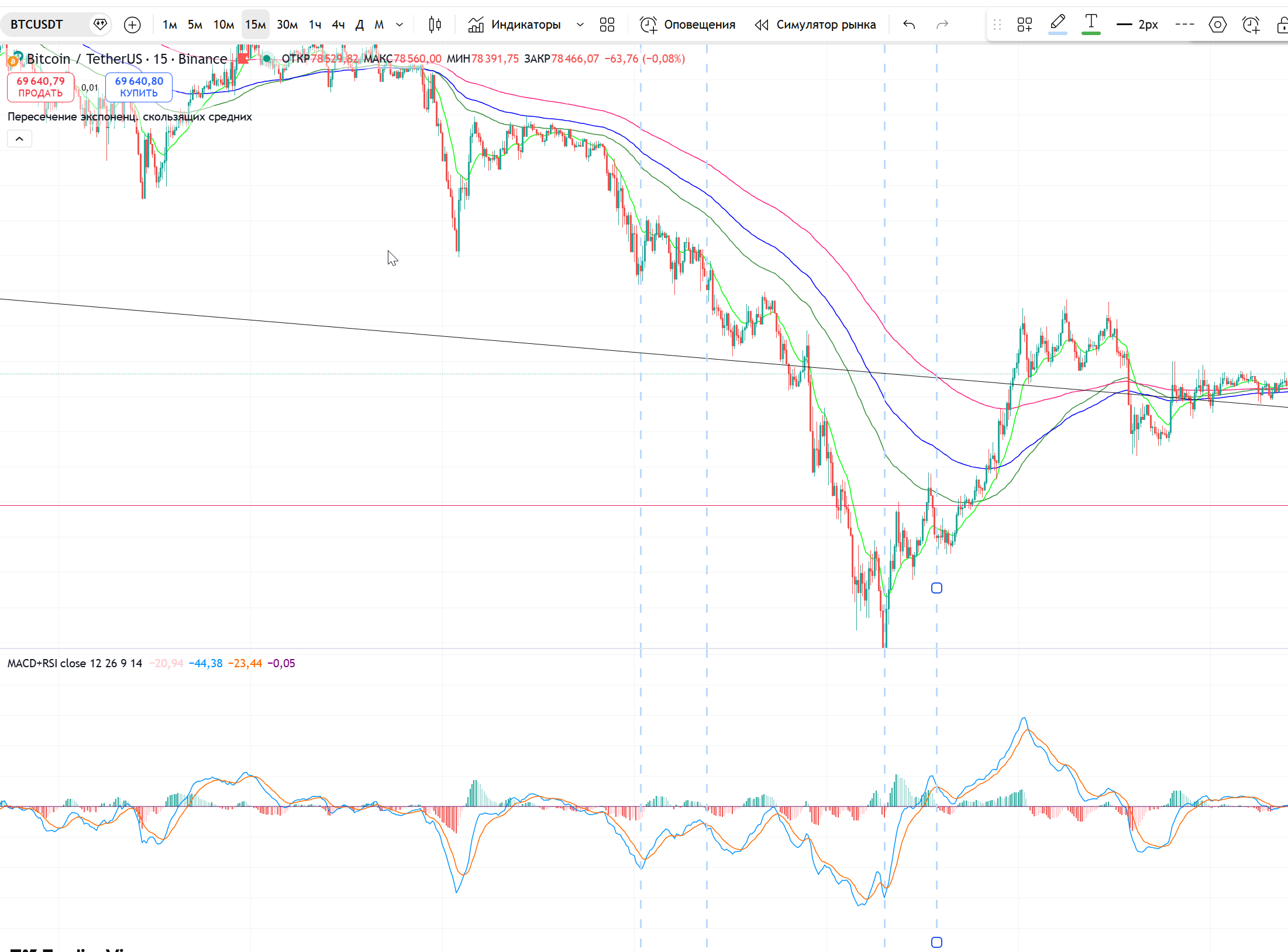
Task: Open drawing settings hexagon icon
Action: pos(1217,25)
